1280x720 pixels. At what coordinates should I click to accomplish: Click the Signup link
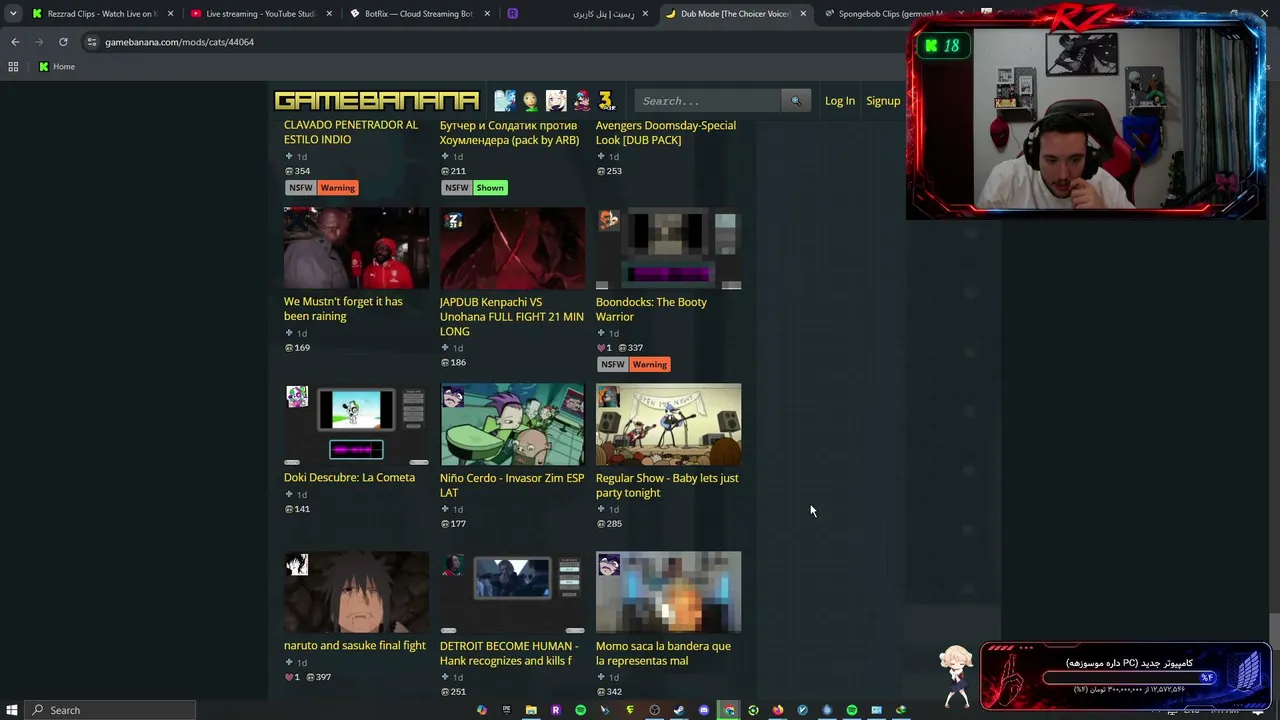tap(883, 101)
